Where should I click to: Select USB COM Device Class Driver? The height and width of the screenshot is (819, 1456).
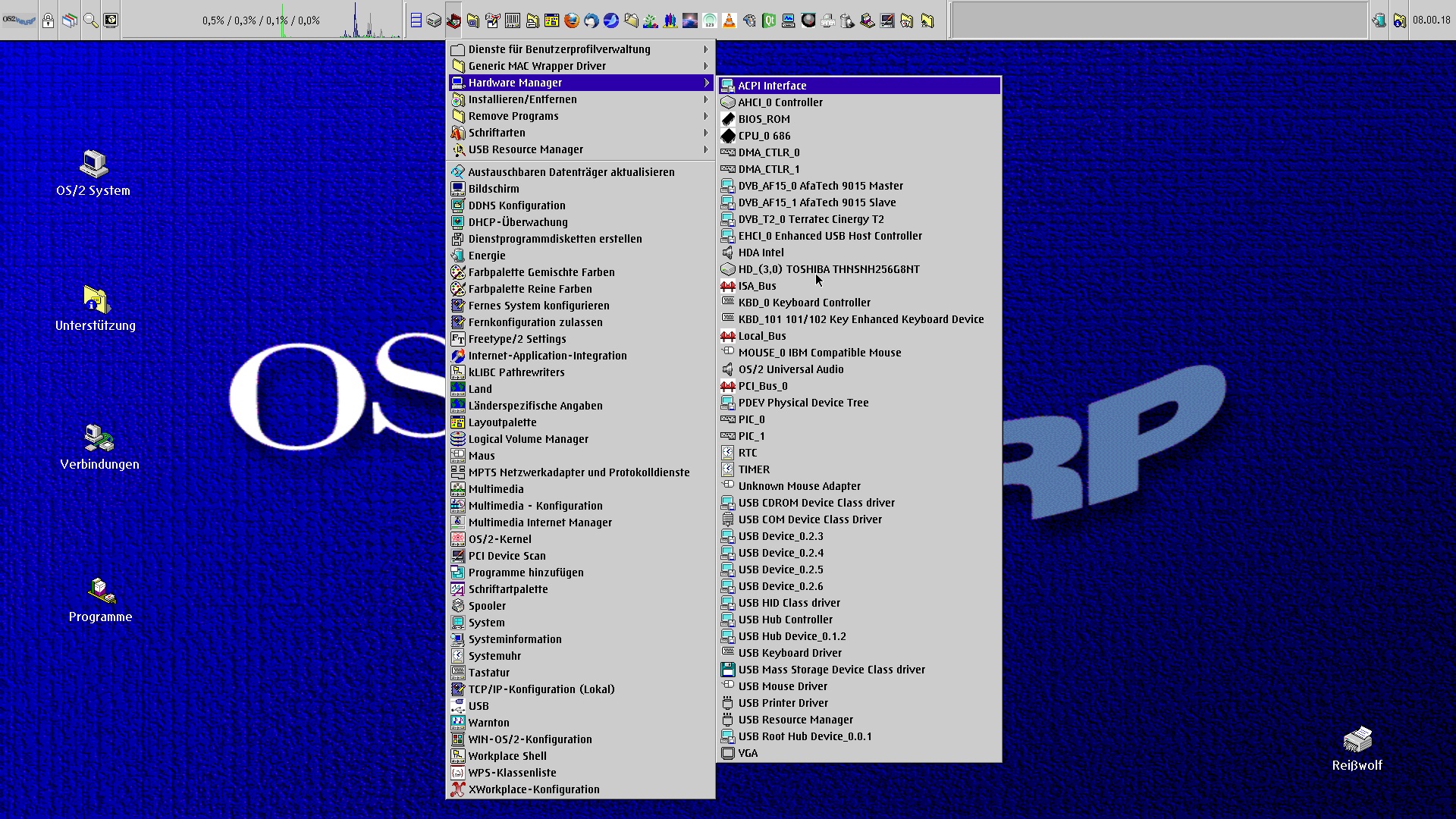pos(859,519)
